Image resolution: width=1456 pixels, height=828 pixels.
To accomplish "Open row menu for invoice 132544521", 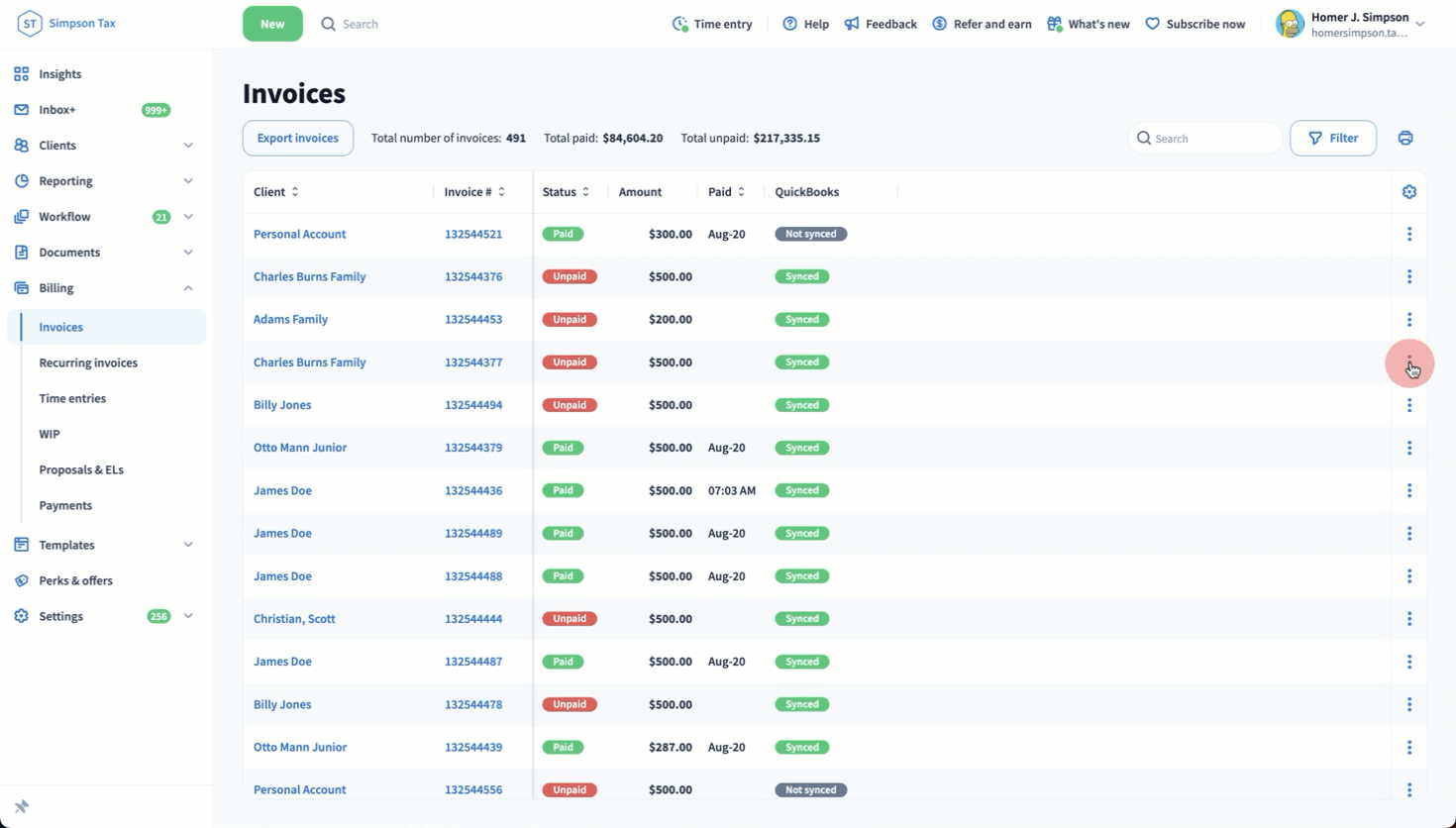I will [1408, 235].
